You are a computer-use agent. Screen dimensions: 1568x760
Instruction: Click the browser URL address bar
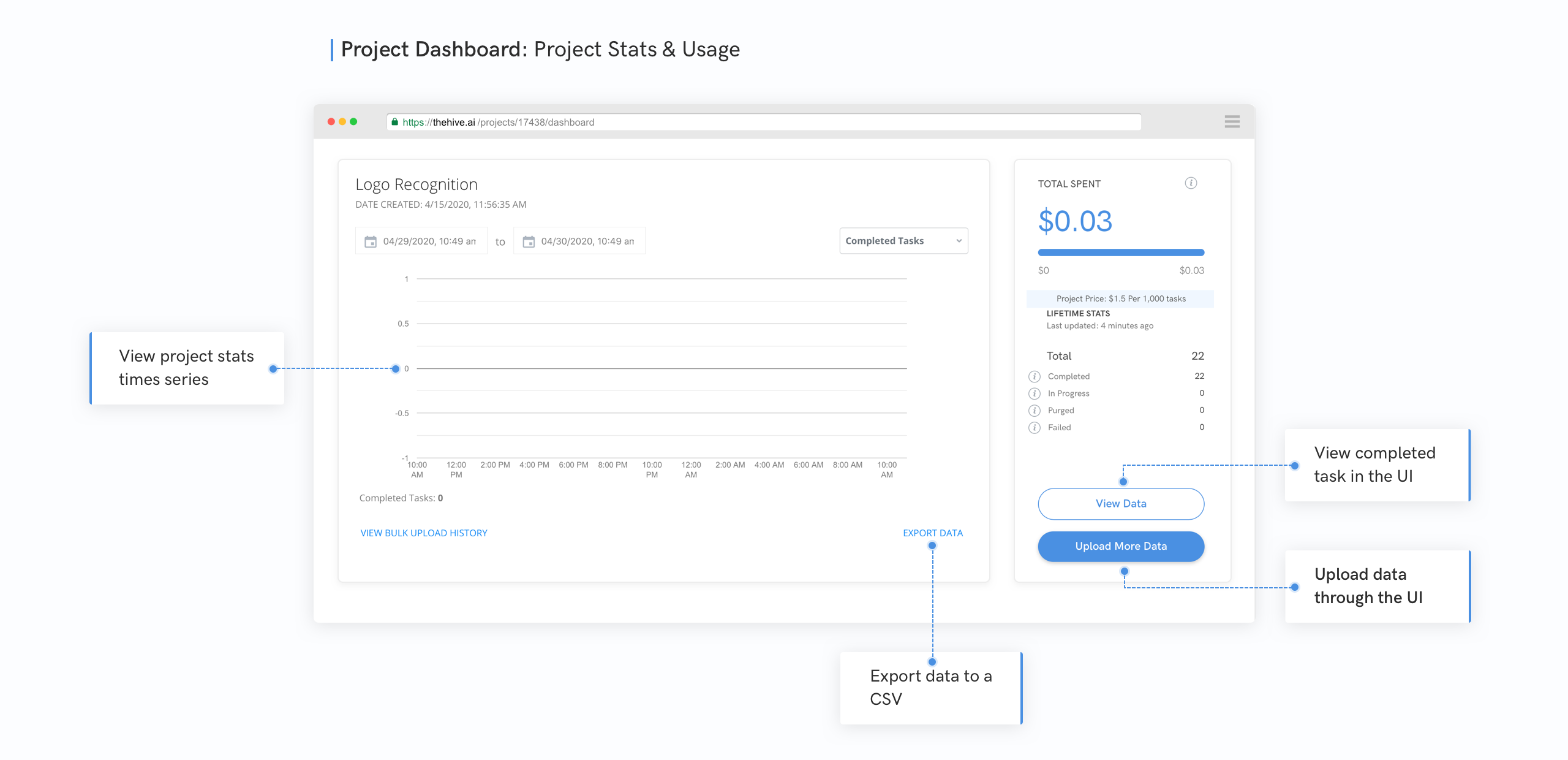[764, 122]
